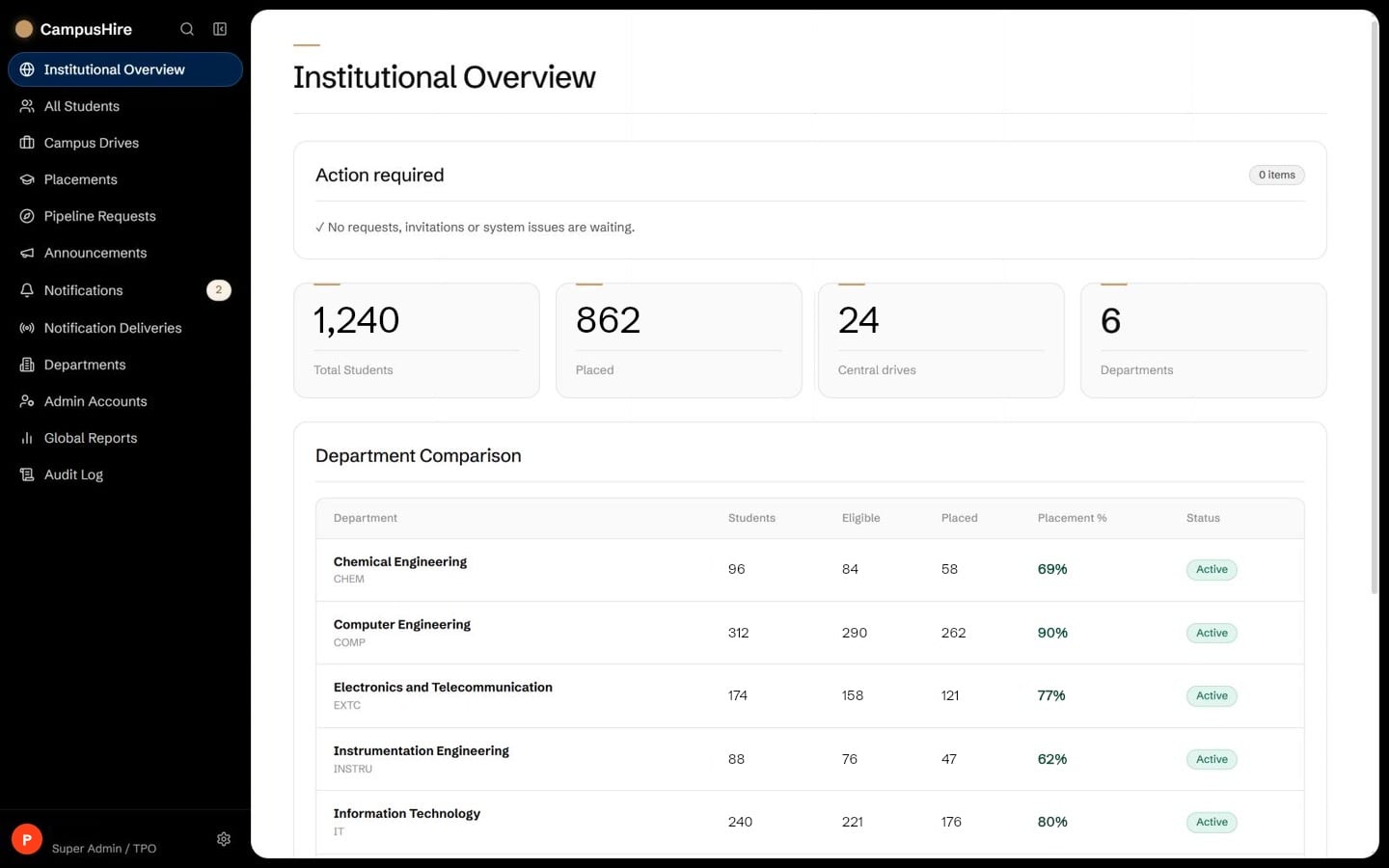Click the Total Students card showing 1,240

[417, 340]
